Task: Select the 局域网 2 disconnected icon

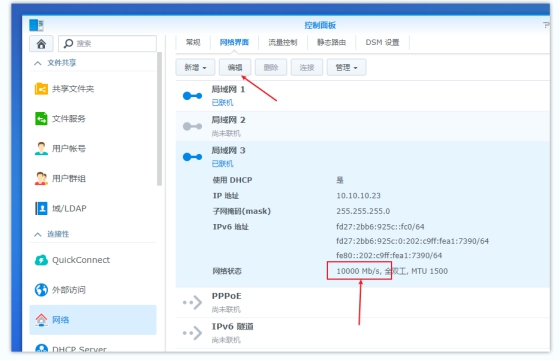Action: 192,126
